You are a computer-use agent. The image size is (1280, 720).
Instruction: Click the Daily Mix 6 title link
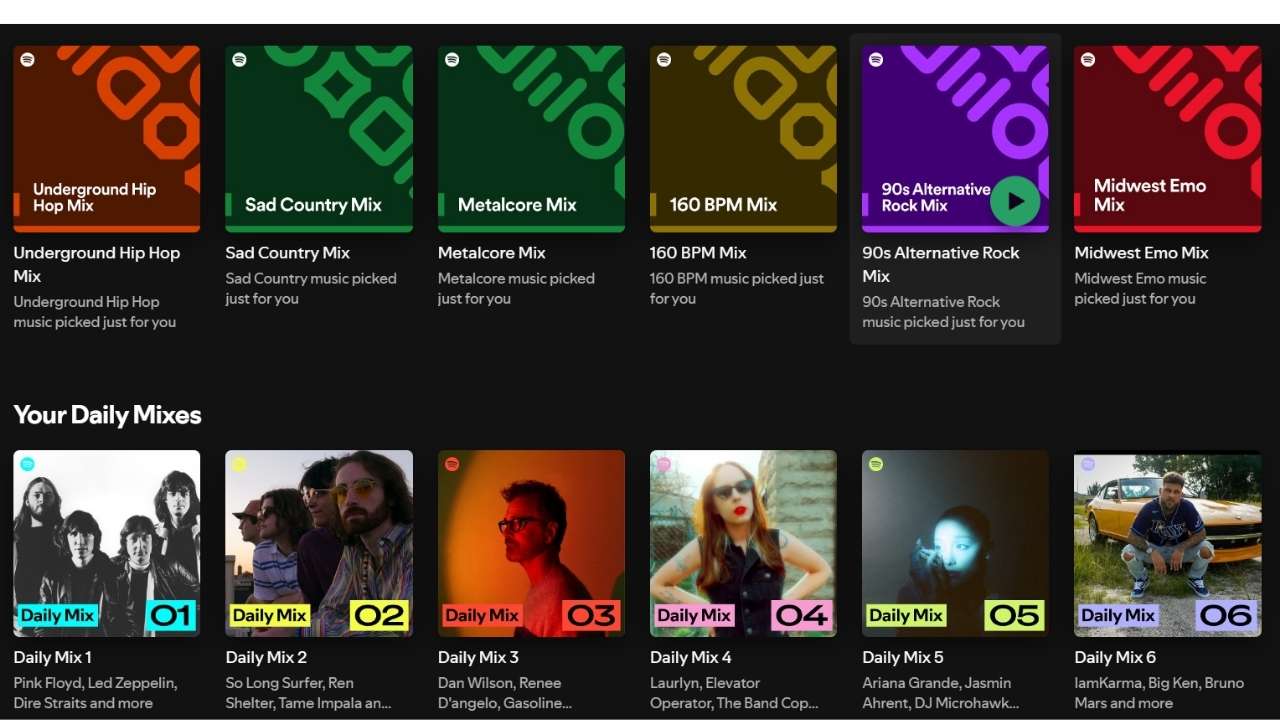pos(1115,657)
